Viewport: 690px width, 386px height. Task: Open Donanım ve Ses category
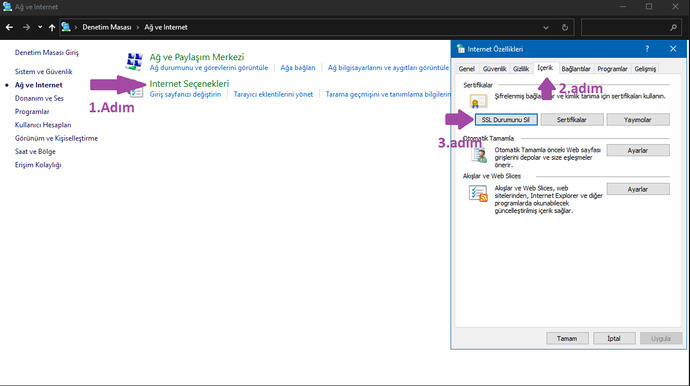click(x=39, y=98)
